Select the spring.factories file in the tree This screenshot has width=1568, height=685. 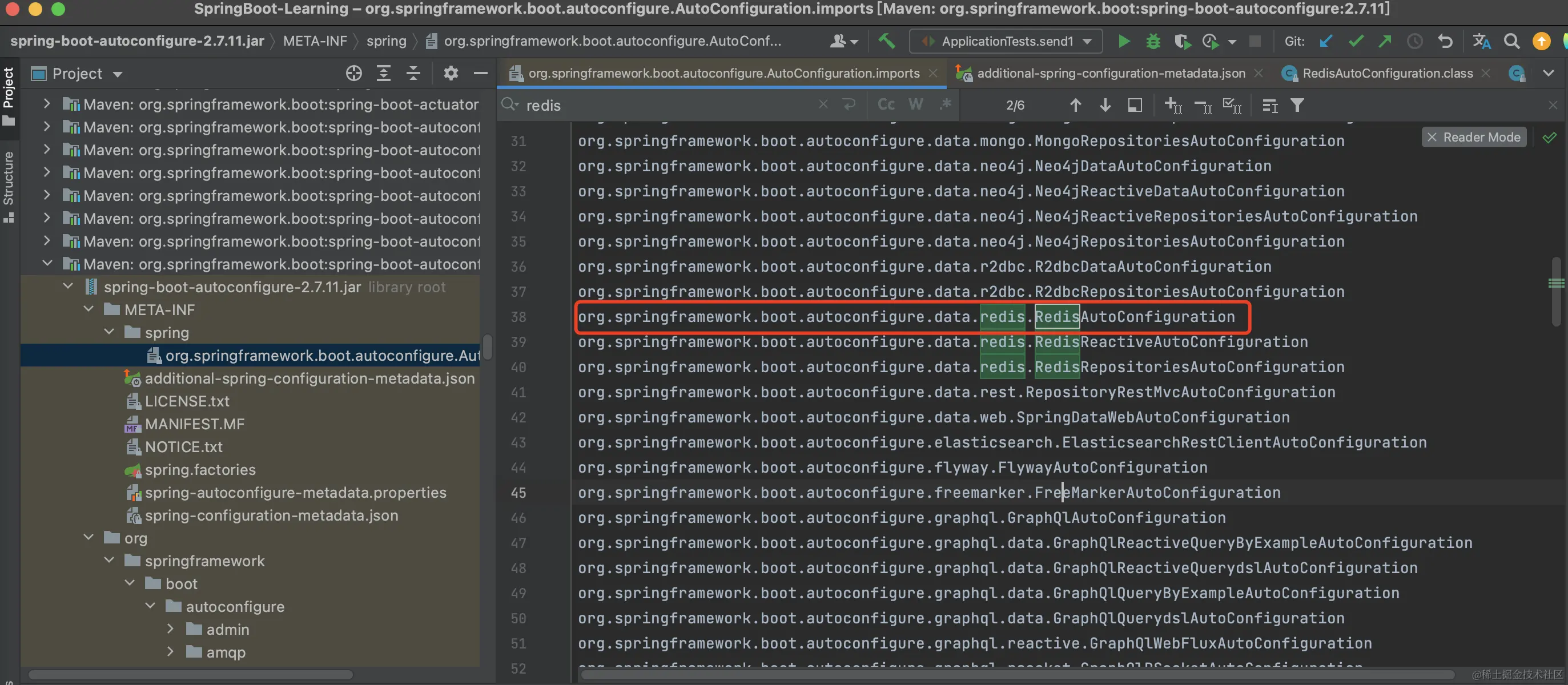200,469
